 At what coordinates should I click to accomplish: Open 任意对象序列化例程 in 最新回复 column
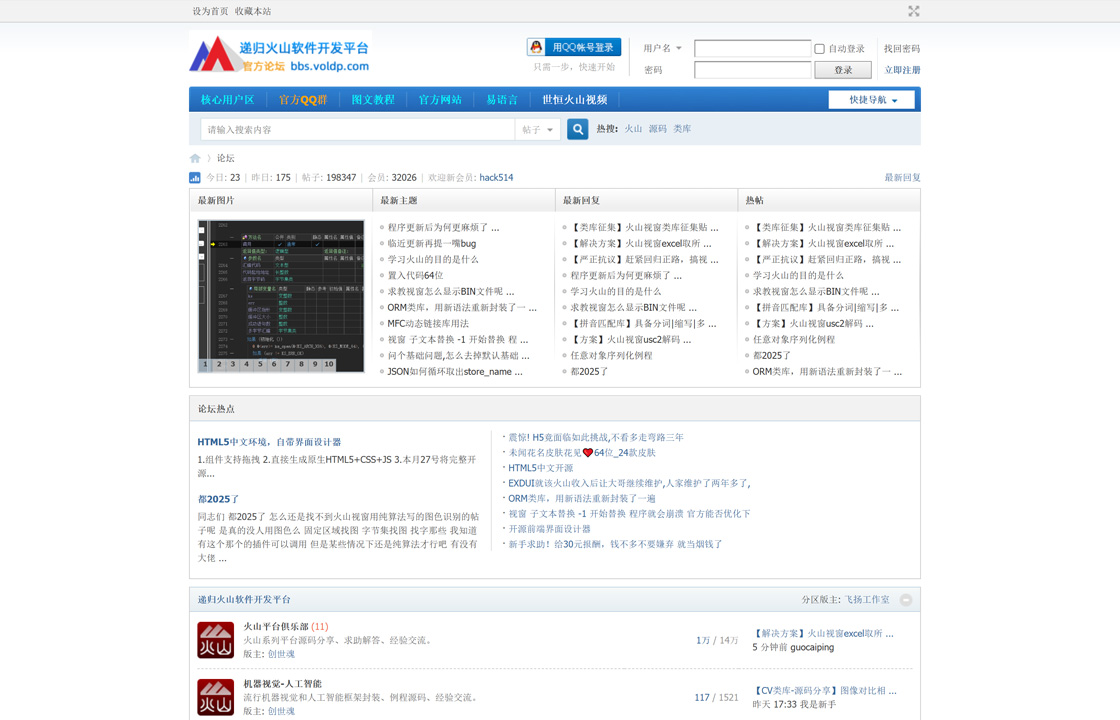611,356
